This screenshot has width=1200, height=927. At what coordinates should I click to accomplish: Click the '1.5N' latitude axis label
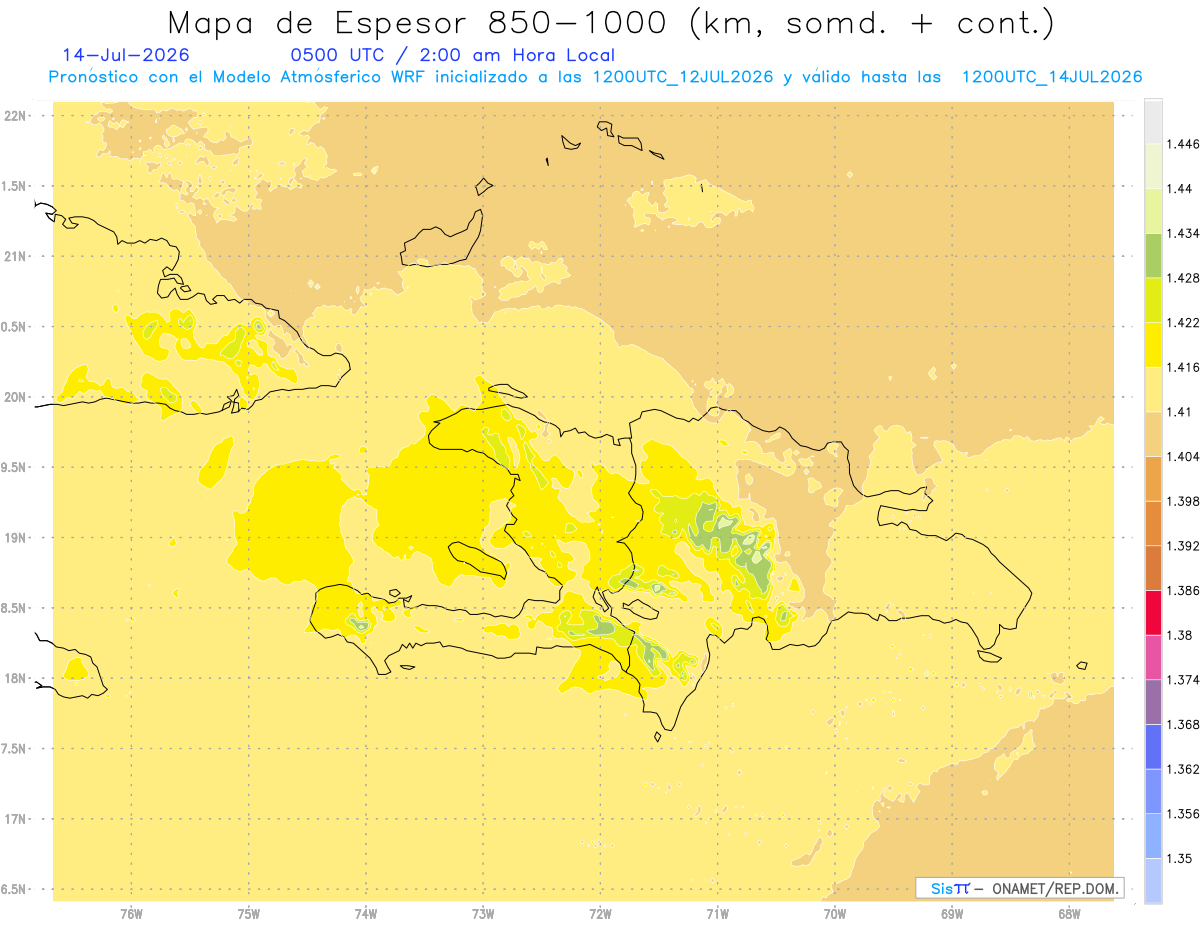point(15,186)
